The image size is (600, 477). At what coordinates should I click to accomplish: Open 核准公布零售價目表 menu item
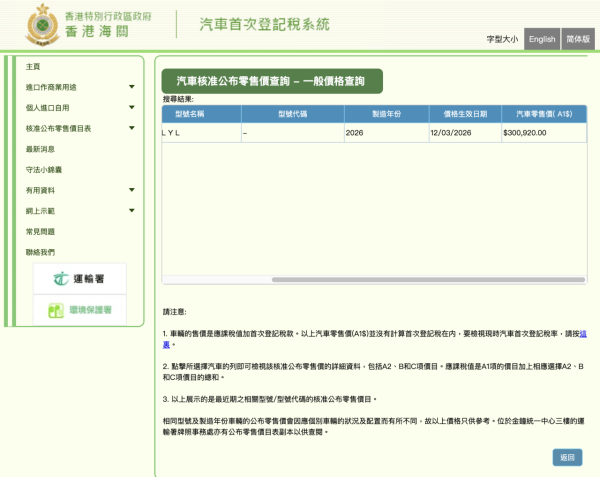pyautogui.click(x=58, y=129)
